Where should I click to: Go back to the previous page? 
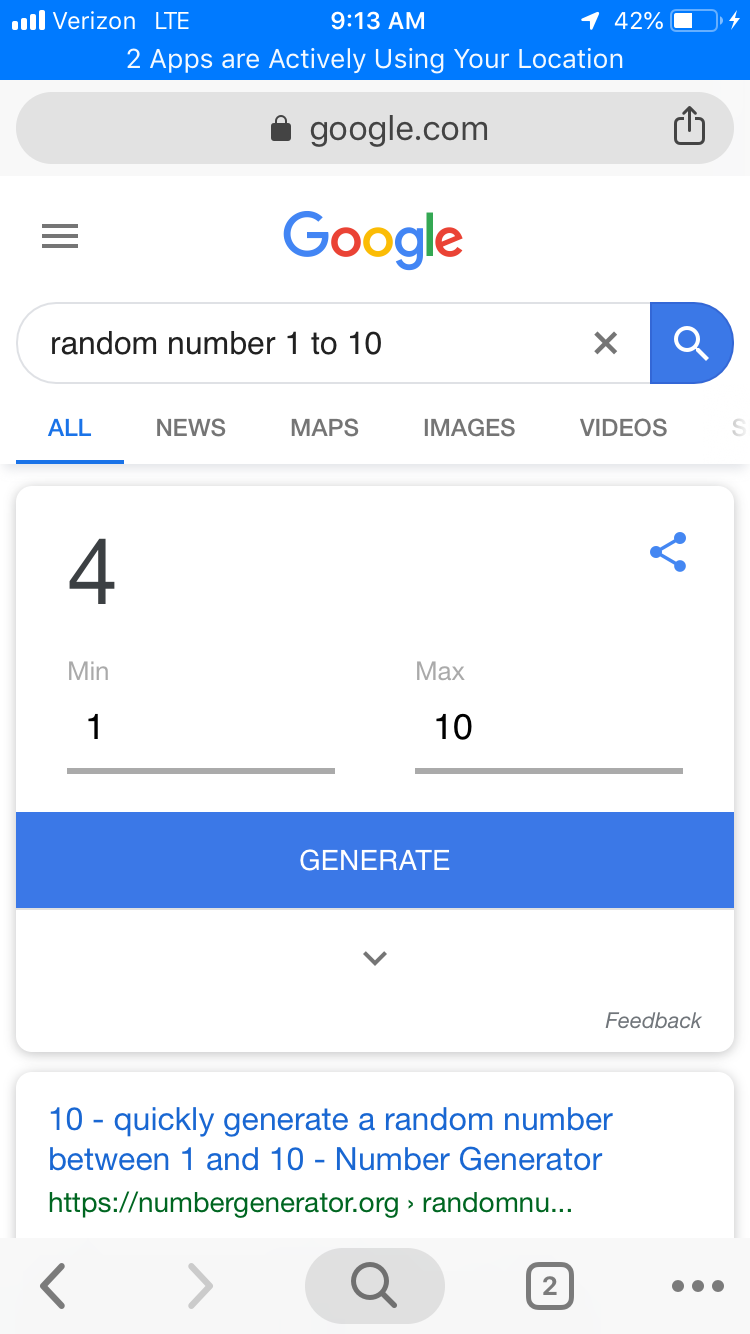53,1286
